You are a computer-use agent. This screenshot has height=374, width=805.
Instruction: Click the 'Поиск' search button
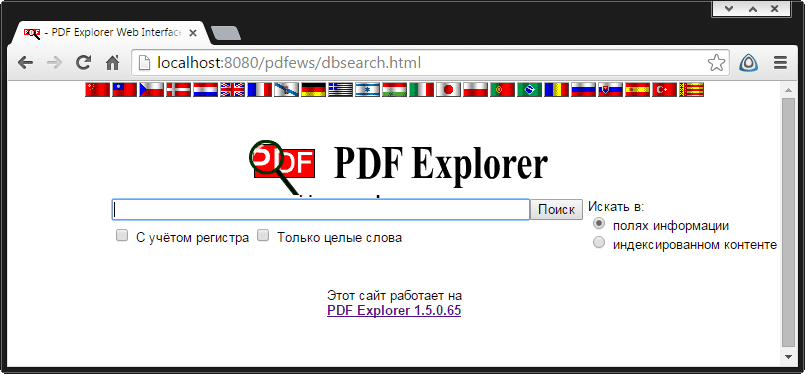(x=557, y=210)
